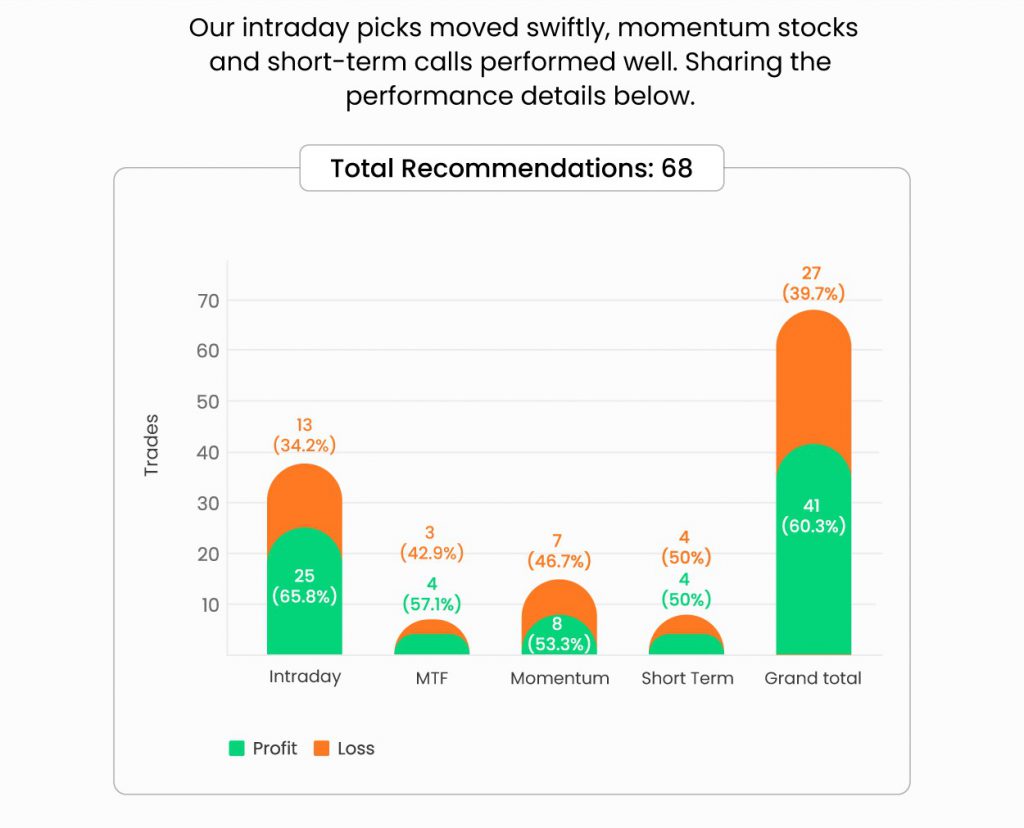Click the Grand total axis label

click(x=813, y=678)
